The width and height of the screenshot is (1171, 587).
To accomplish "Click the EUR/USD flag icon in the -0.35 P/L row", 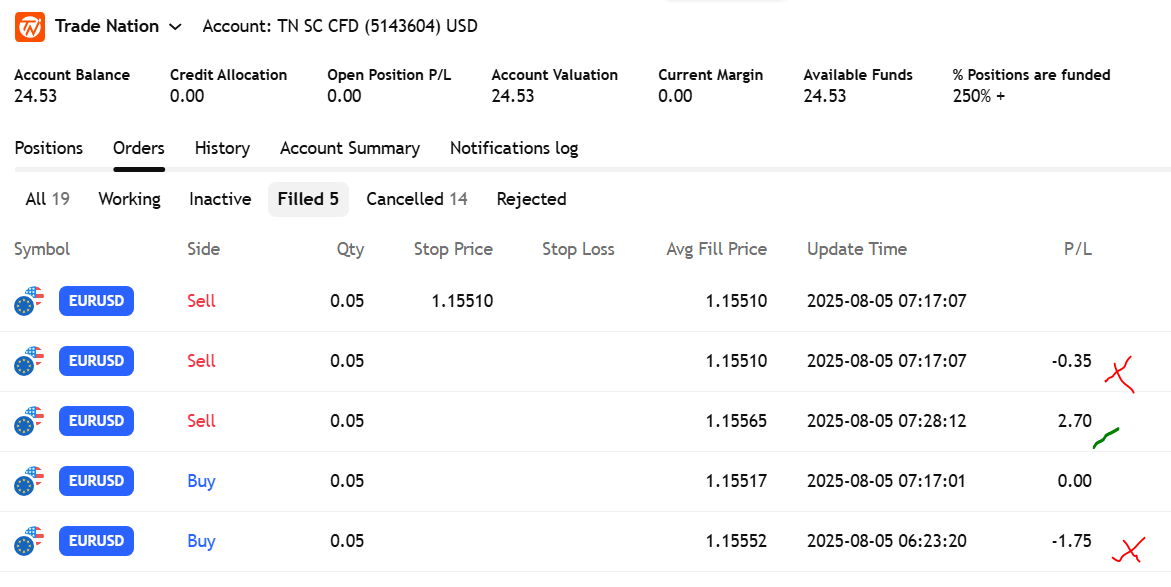I will pyautogui.click(x=30, y=361).
